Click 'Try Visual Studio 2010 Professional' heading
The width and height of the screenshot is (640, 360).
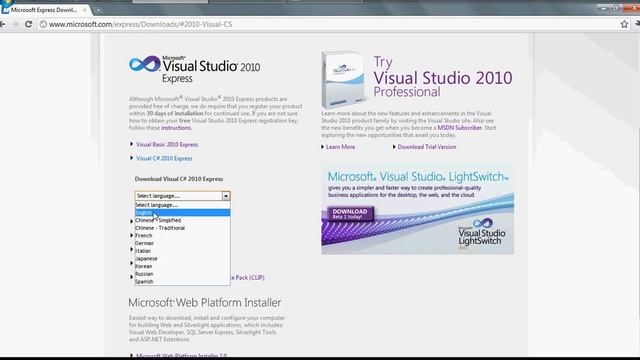(x=443, y=77)
